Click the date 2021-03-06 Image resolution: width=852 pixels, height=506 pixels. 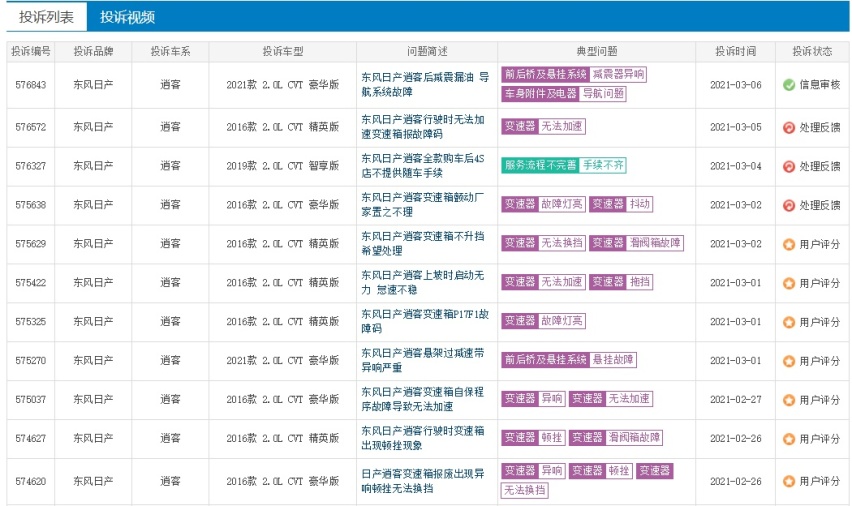(736, 85)
